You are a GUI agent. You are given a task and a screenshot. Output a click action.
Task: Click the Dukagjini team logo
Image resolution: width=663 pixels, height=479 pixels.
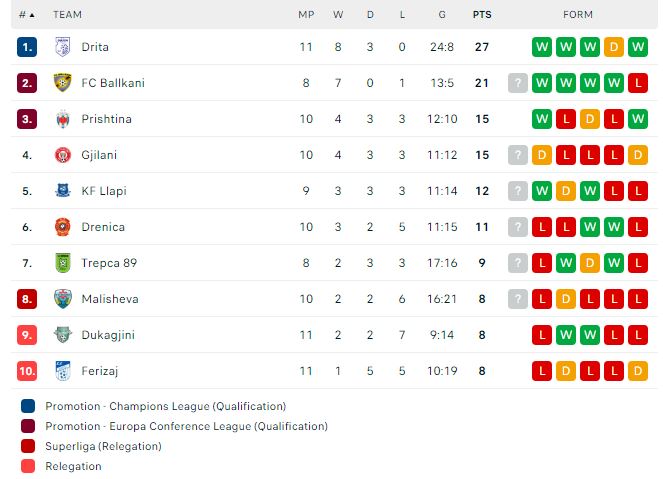pyautogui.click(x=63, y=335)
